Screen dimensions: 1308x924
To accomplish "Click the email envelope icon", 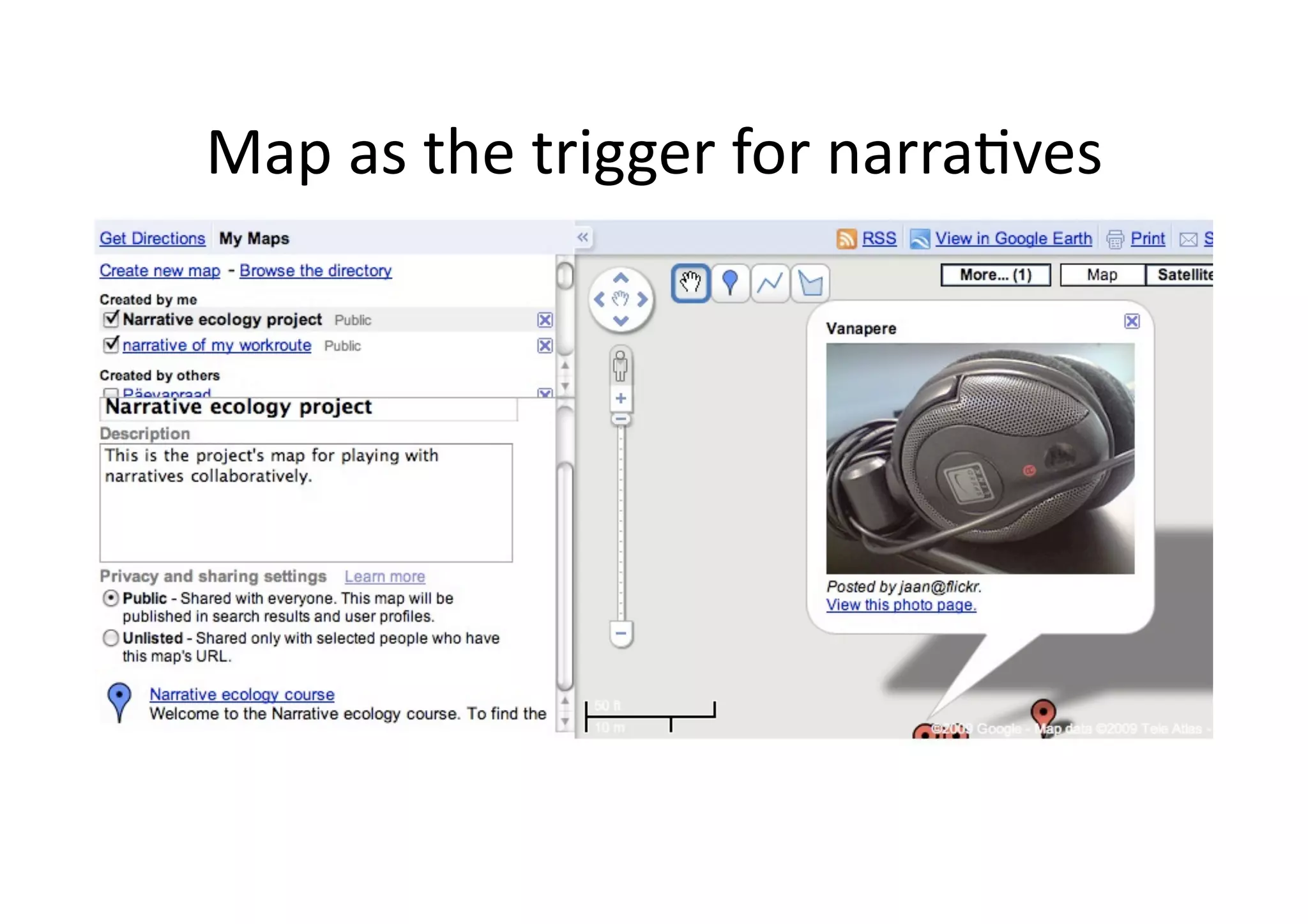I will (1189, 239).
